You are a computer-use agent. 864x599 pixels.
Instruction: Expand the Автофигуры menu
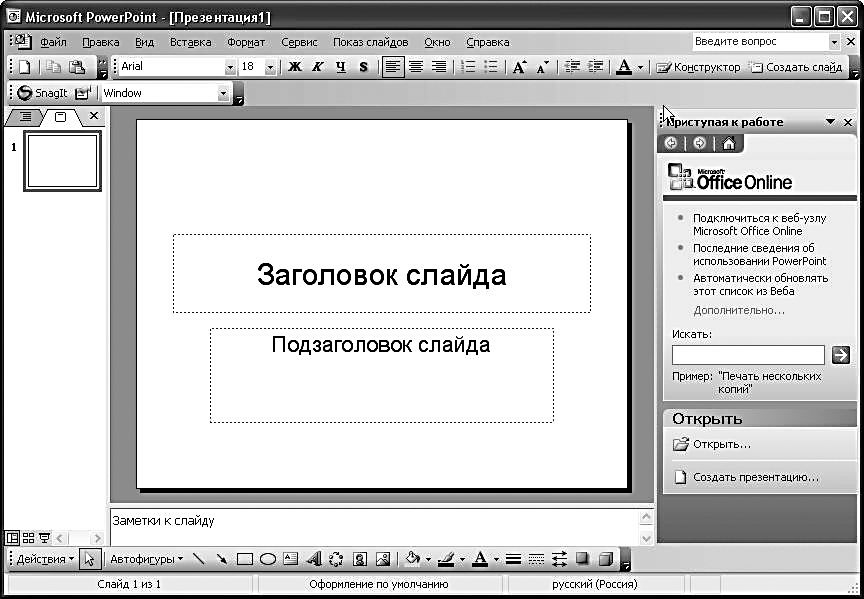coord(146,559)
